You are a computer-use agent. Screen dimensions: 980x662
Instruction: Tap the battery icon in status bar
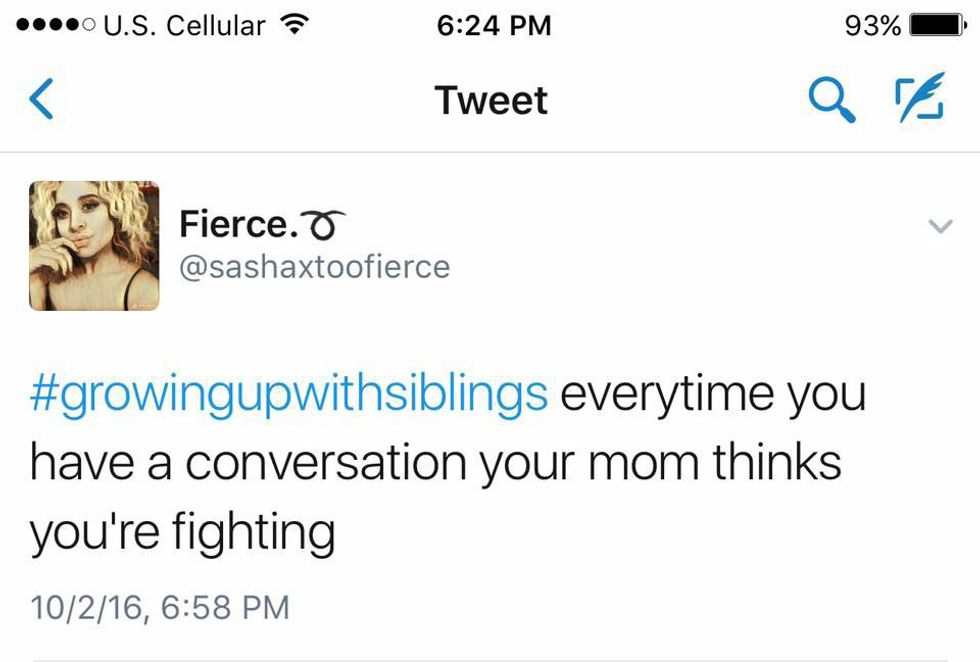coord(937,25)
